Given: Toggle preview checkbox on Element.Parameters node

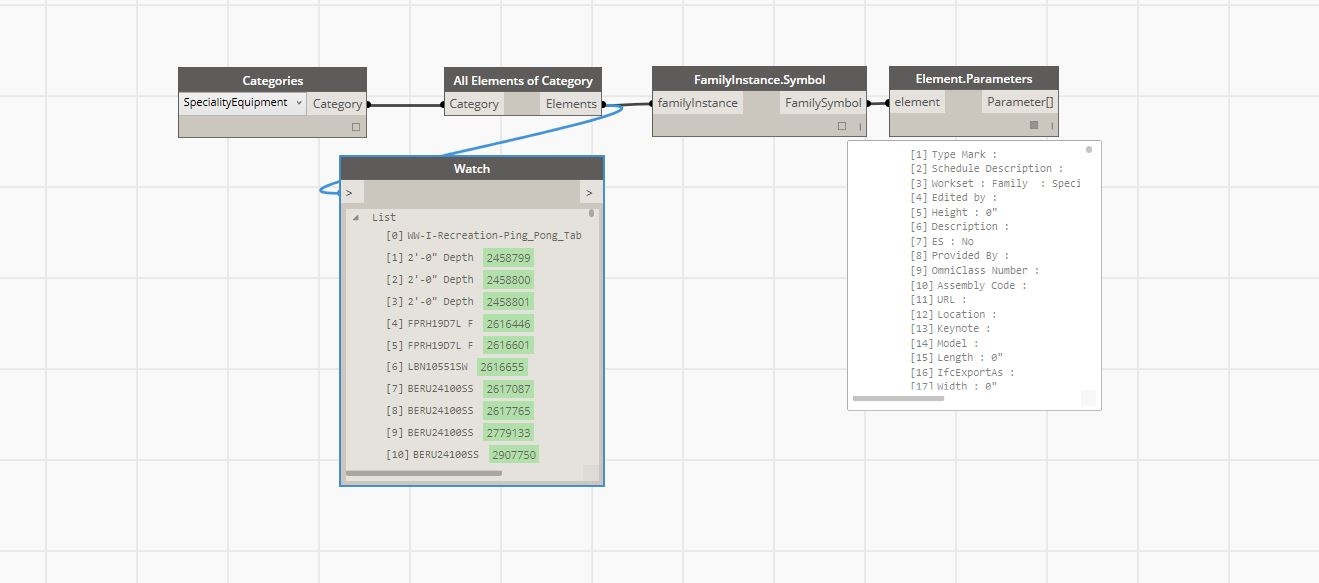Looking at the screenshot, I should click(1034, 125).
